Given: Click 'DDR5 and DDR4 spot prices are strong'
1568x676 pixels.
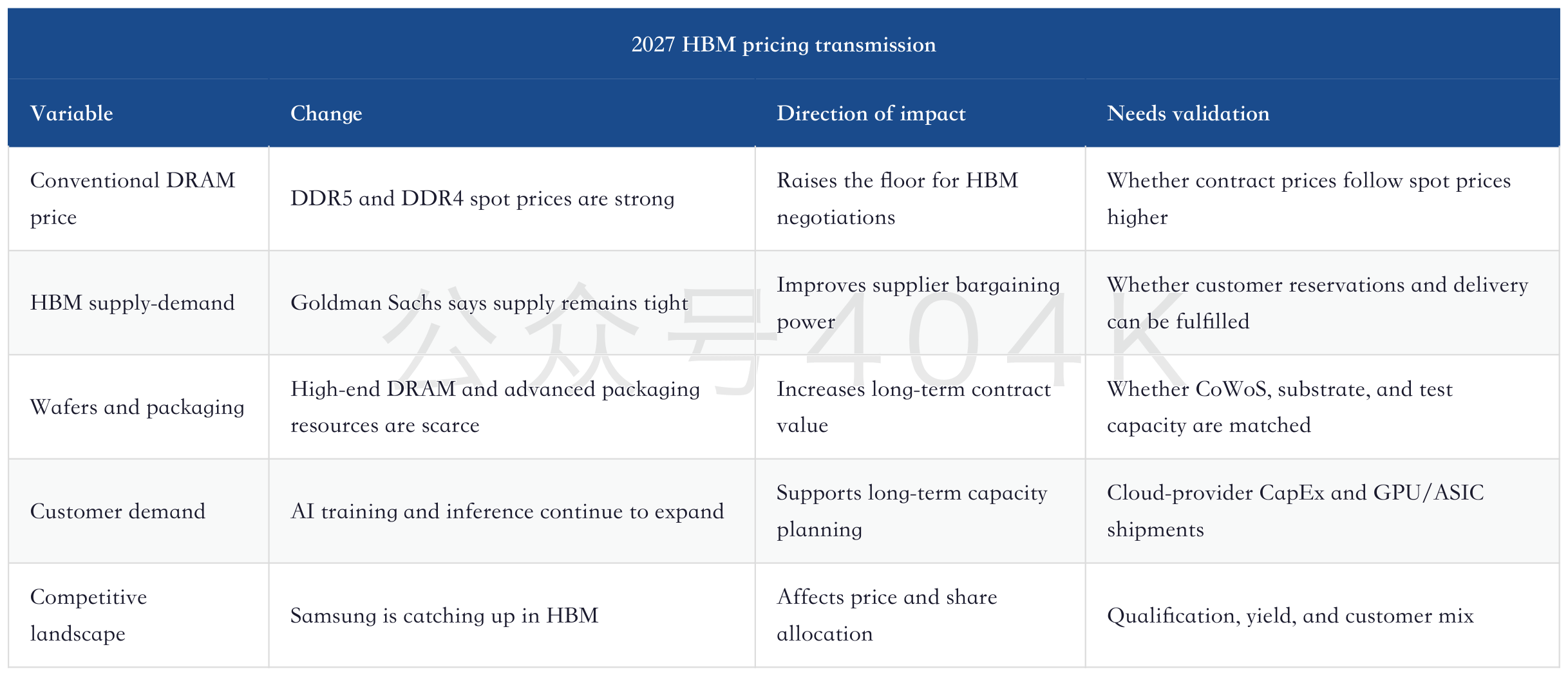Looking at the screenshot, I should pos(482,198).
